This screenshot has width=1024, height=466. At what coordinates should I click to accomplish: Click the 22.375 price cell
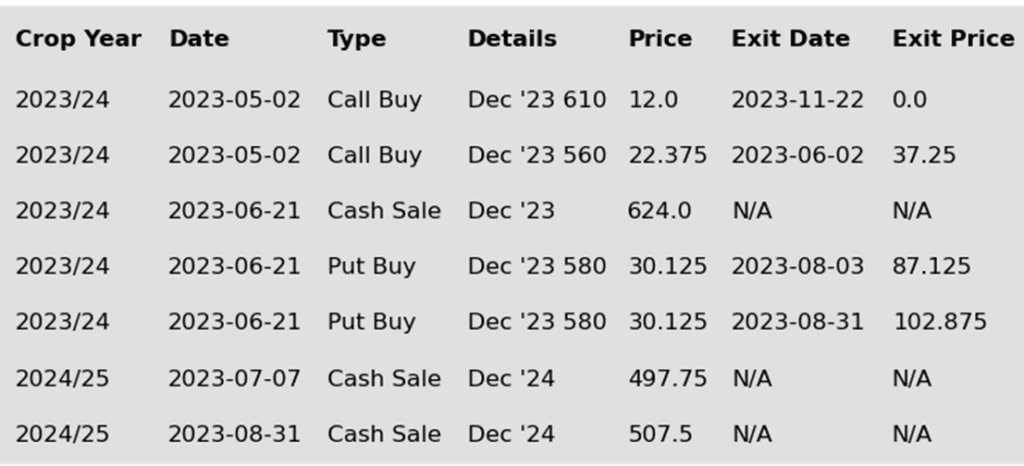tap(667, 155)
